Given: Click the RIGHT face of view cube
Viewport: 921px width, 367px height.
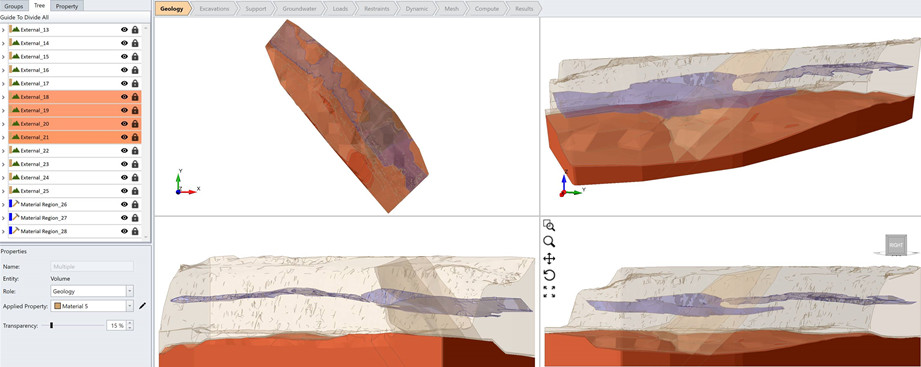Looking at the screenshot, I should click(895, 245).
